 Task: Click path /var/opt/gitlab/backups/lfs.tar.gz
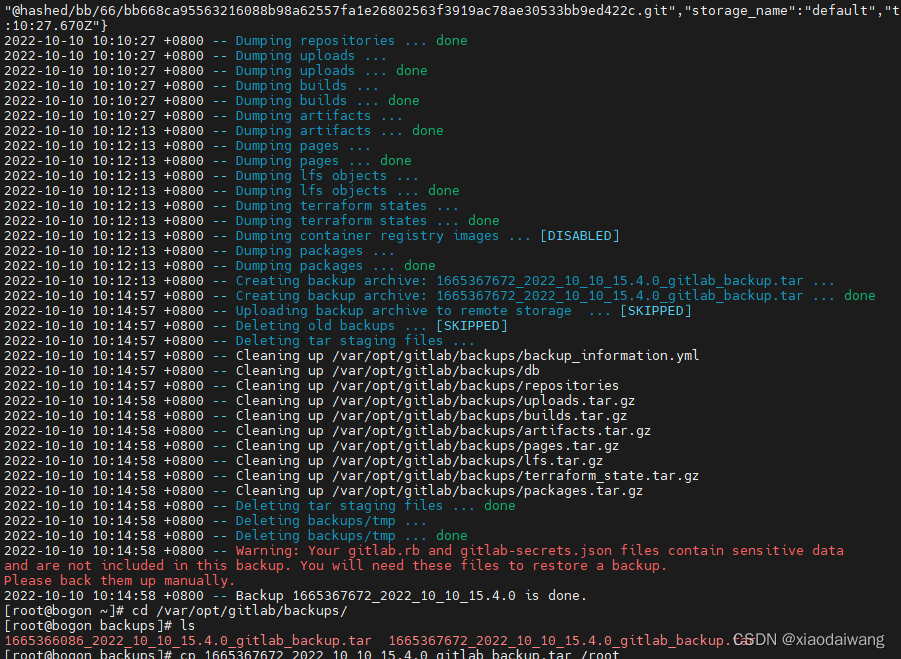(x=467, y=460)
